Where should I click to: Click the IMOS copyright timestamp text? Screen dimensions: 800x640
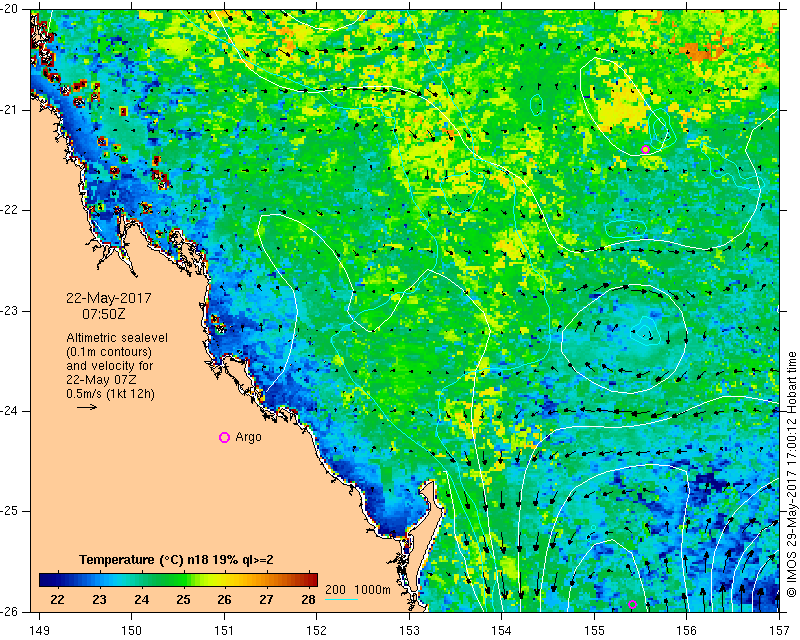(791, 475)
